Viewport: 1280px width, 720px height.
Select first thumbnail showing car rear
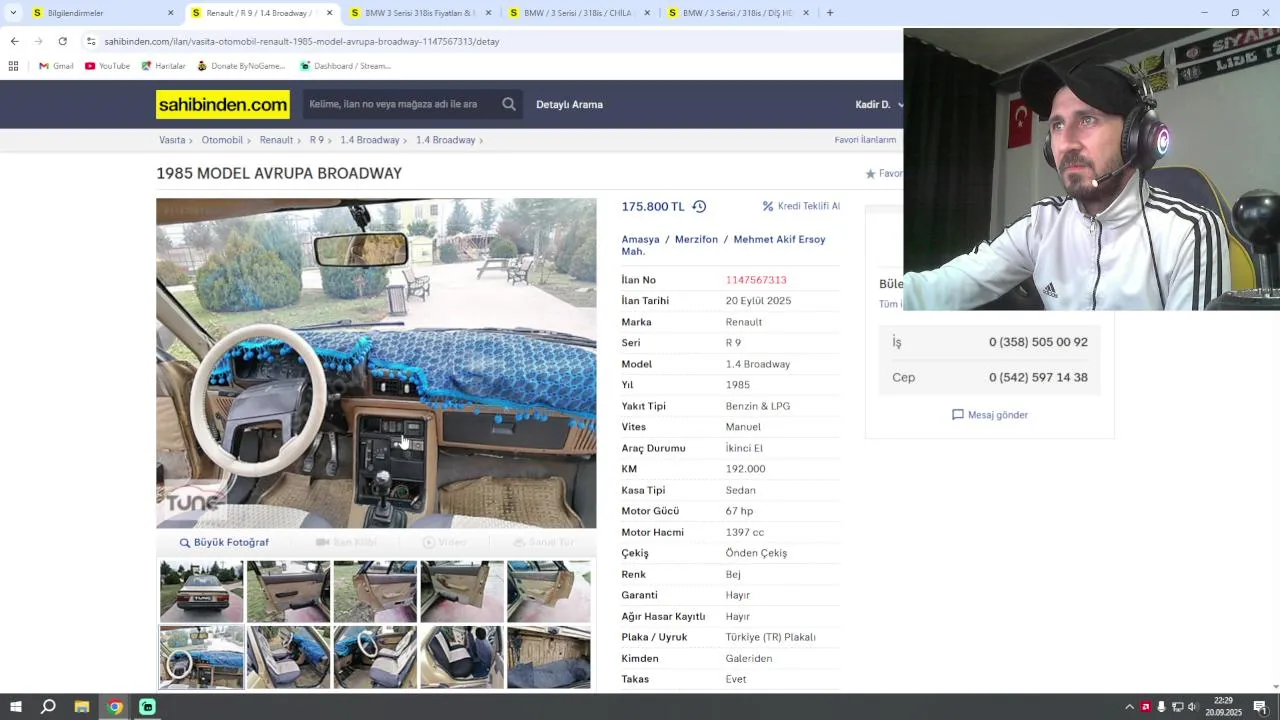(x=201, y=591)
